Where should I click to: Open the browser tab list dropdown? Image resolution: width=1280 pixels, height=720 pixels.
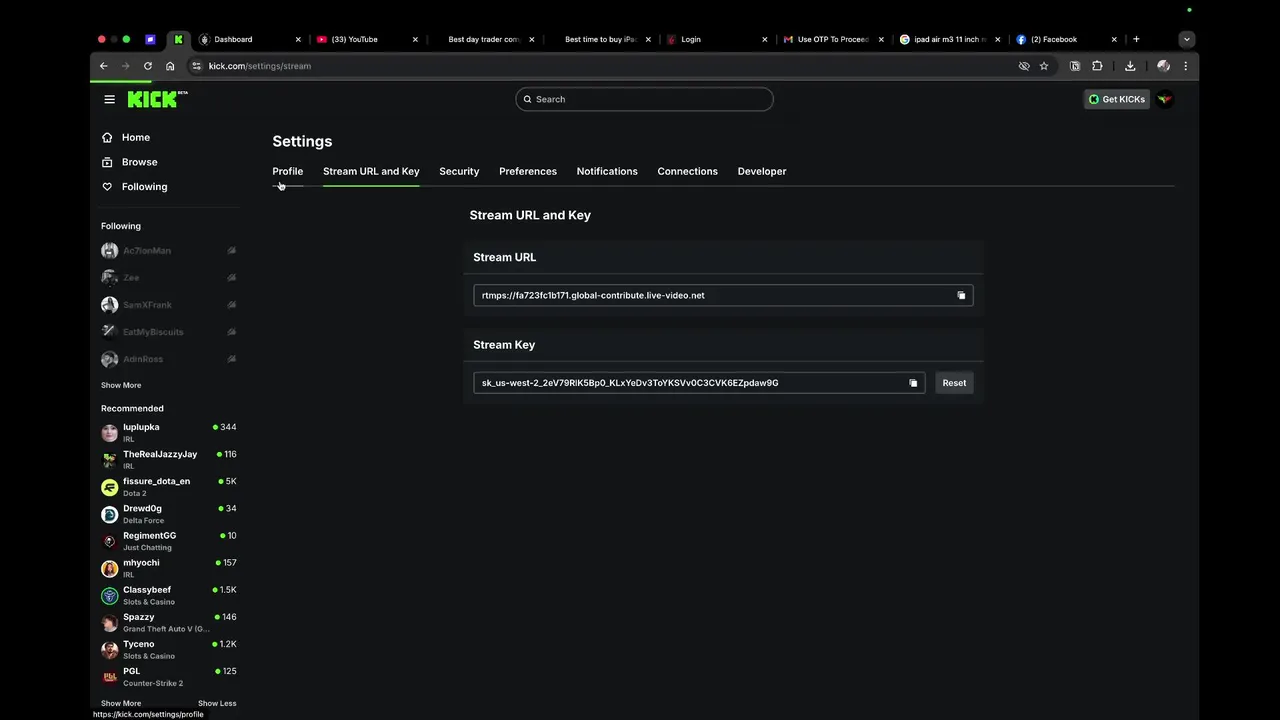pos(1186,39)
